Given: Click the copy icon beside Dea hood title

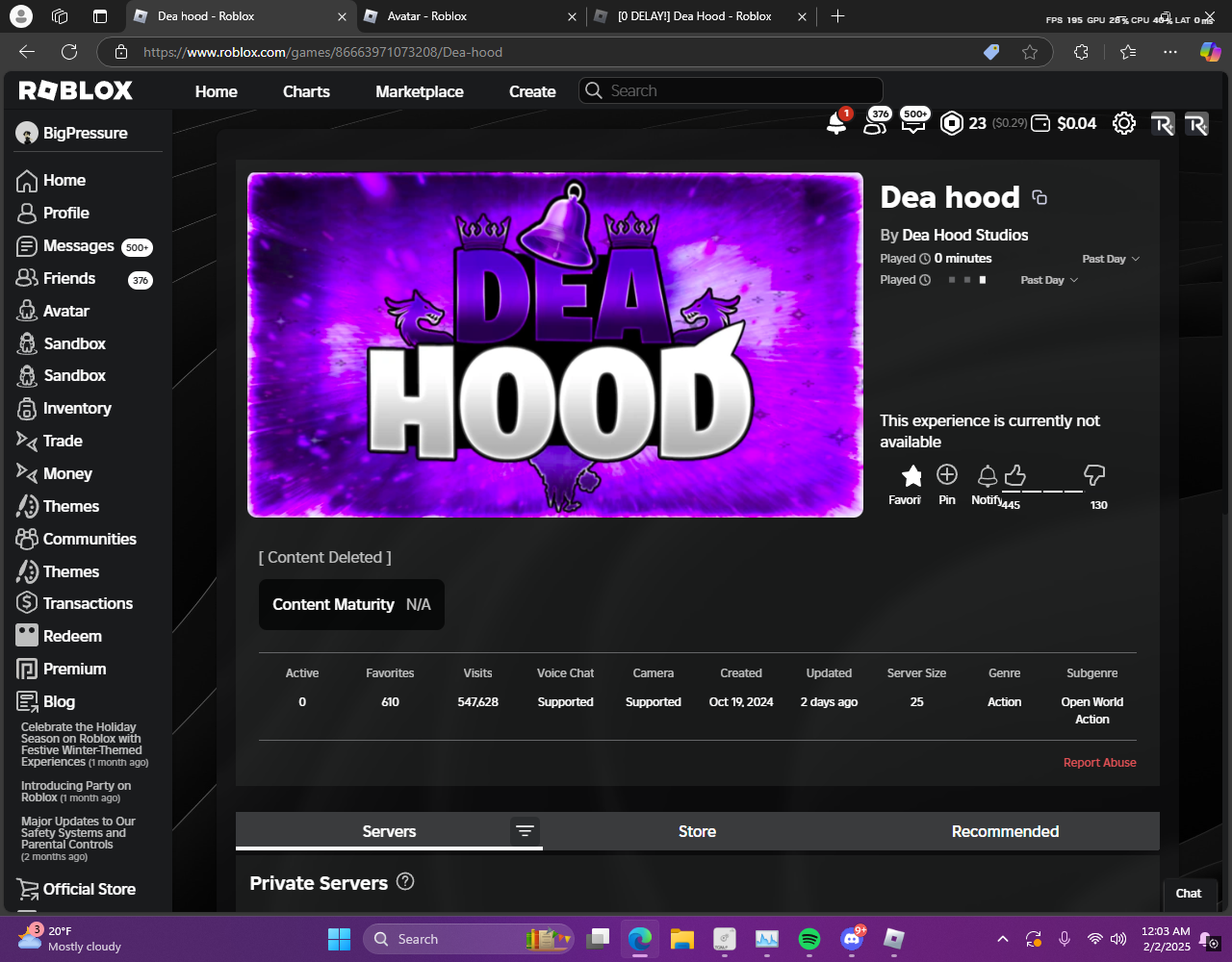Looking at the screenshot, I should (x=1039, y=197).
